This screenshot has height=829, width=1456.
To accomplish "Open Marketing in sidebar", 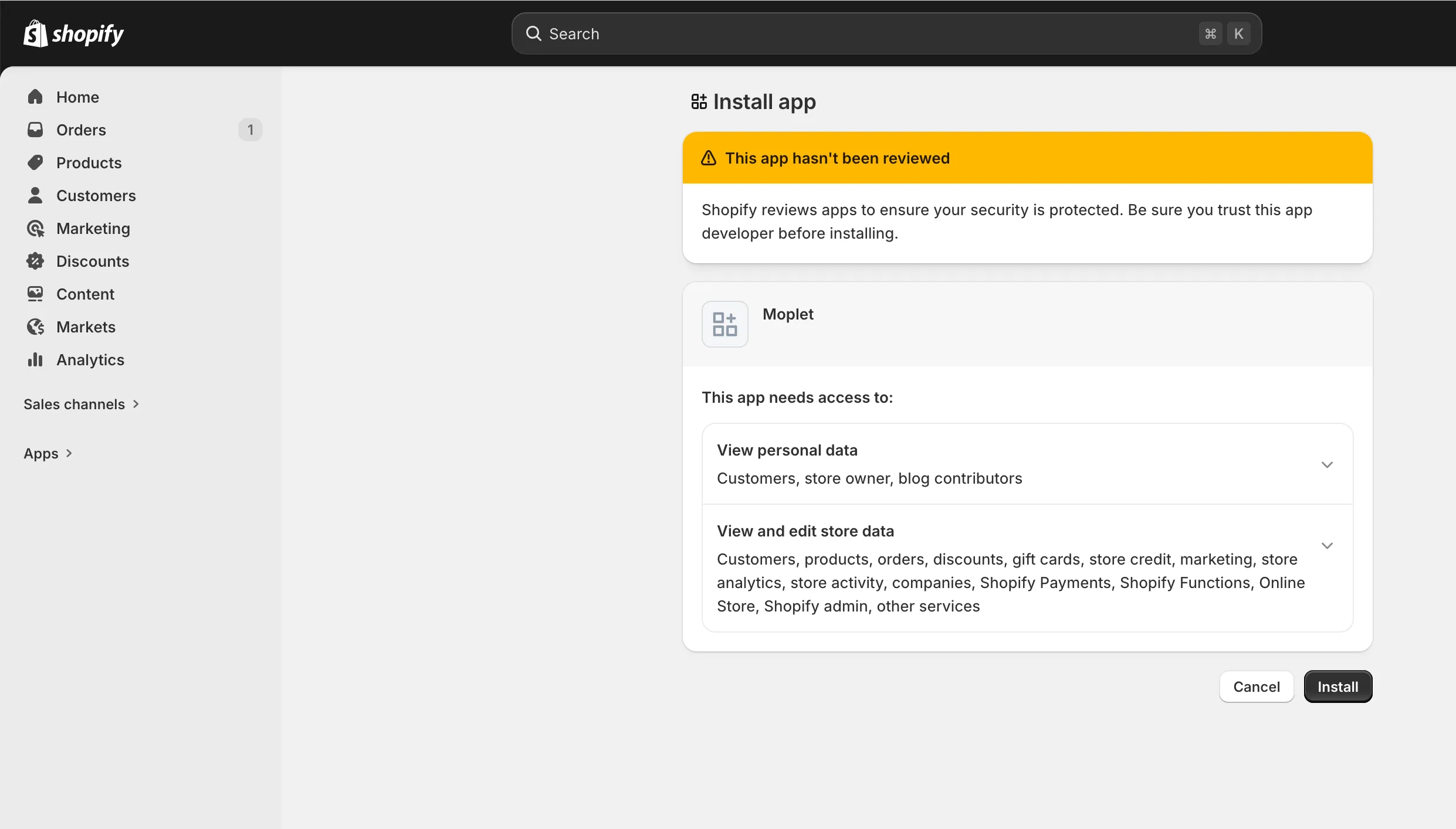I will [141, 228].
